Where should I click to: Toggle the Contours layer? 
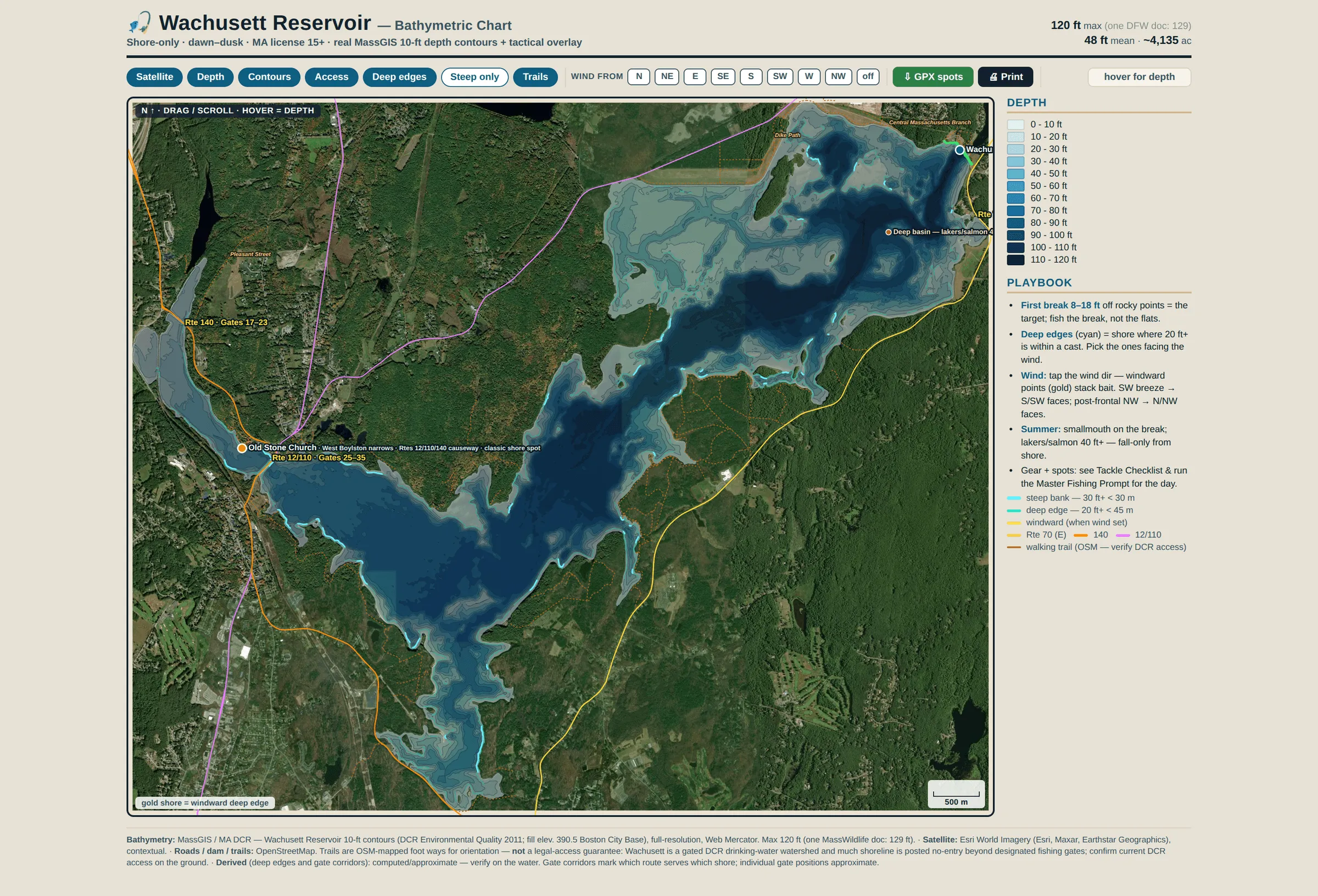269,77
